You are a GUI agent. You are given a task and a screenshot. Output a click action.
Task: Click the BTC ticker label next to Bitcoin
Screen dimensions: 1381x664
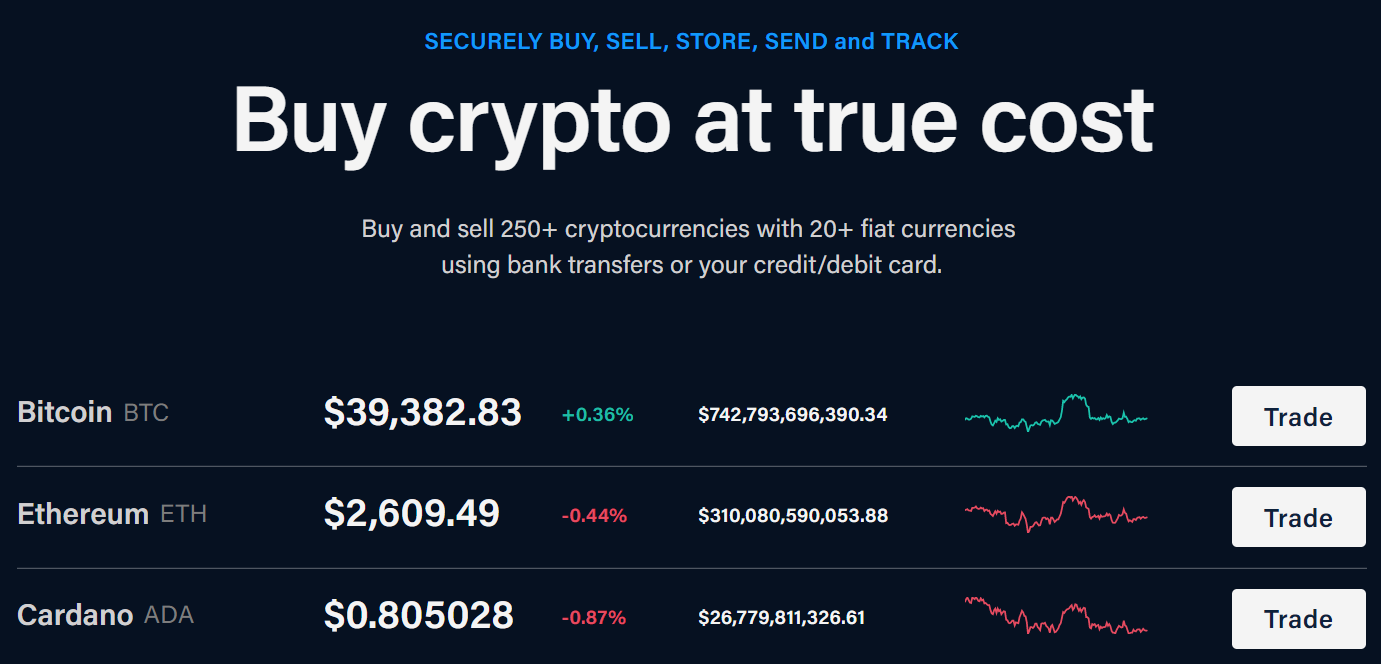click(145, 412)
